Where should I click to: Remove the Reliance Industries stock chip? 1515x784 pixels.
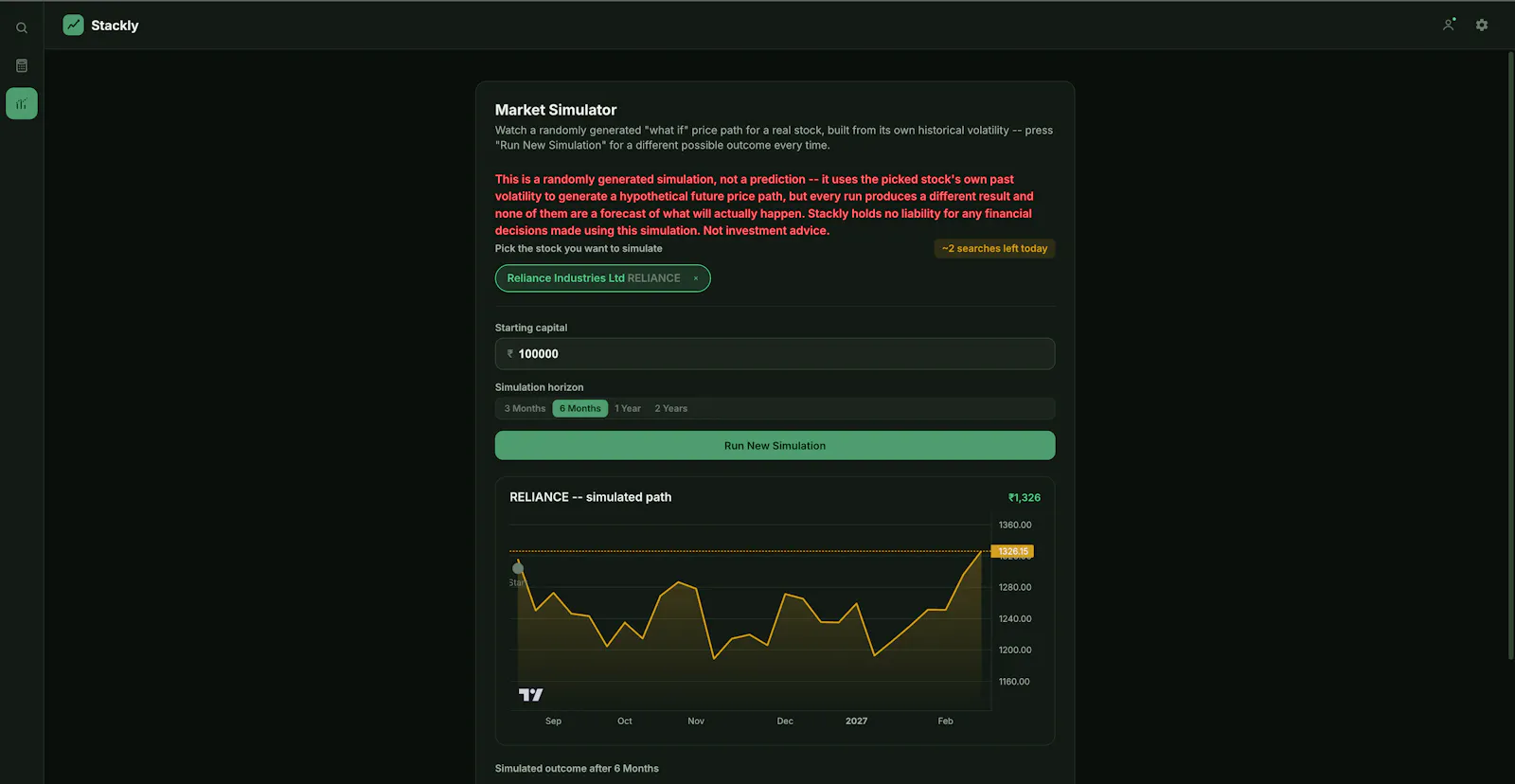[696, 278]
